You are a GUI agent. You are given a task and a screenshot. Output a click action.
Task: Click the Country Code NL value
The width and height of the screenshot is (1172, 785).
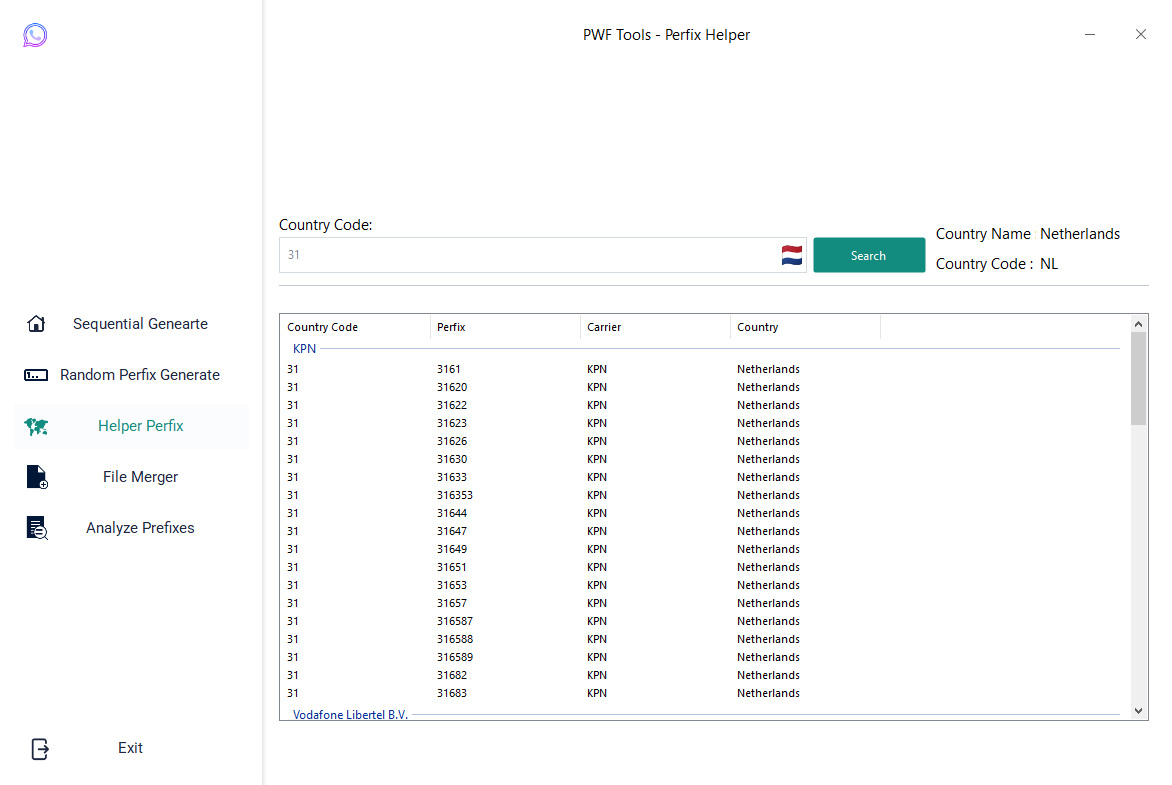(x=1049, y=264)
